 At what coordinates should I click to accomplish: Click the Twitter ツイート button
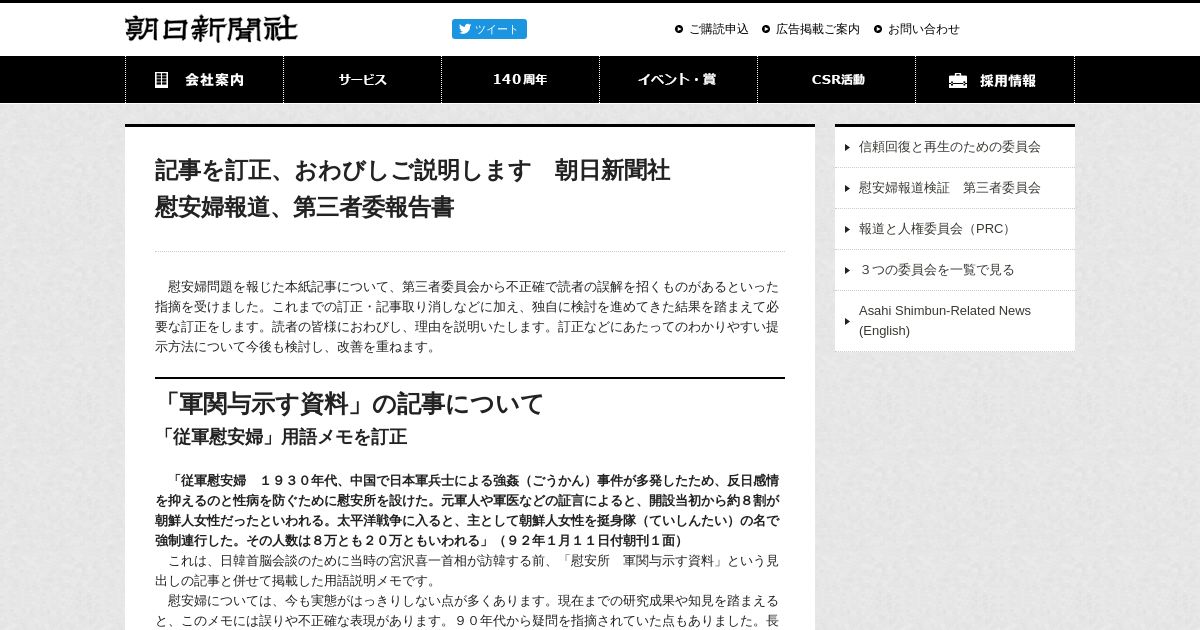489,29
